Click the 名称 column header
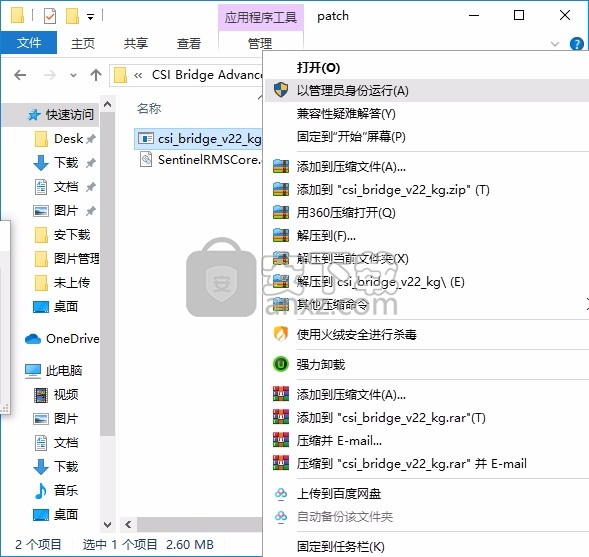 149,109
